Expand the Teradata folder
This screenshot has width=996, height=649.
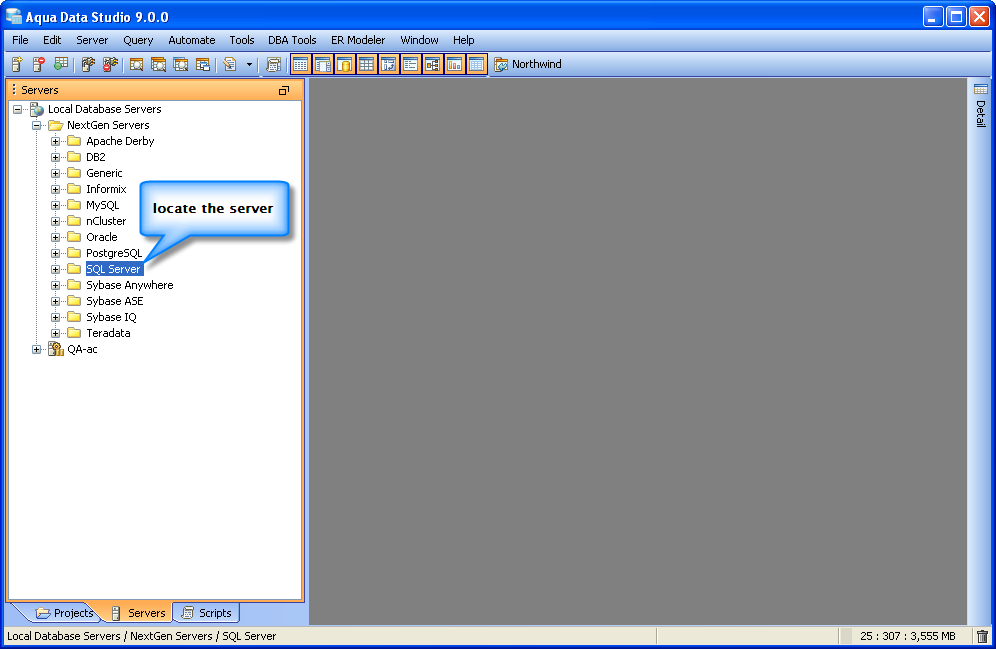(x=56, y=333)
